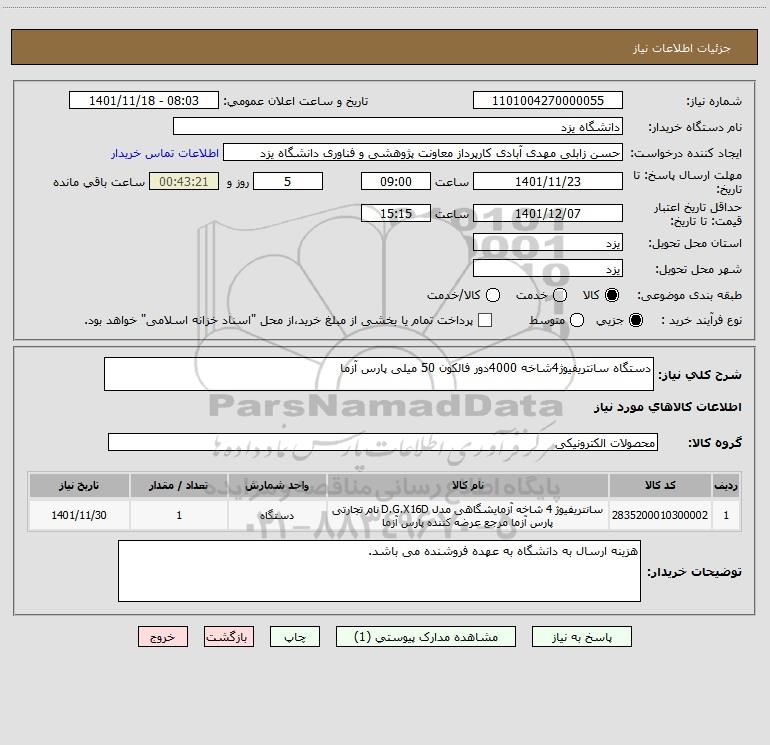770x745 pixels.
Task: Click the buyer name field دانشگاه یزد
Action: [x=398, y=127]
